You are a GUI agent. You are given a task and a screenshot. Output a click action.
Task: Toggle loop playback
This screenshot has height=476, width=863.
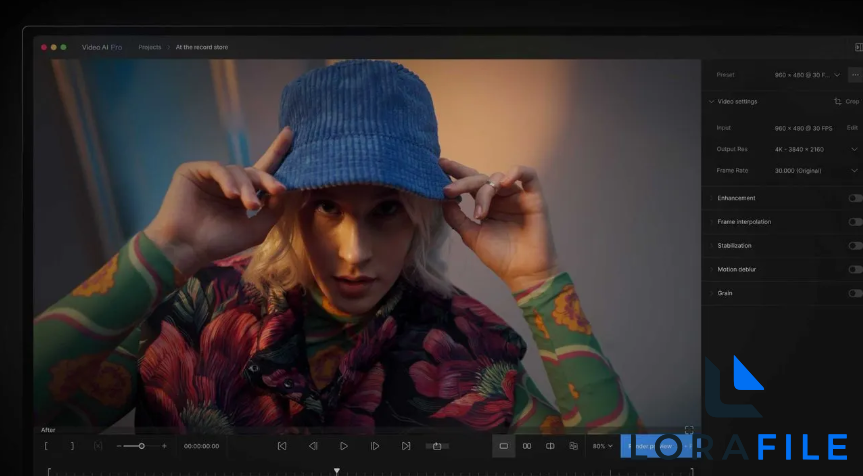pyautogui.click(x=437, y=446)
